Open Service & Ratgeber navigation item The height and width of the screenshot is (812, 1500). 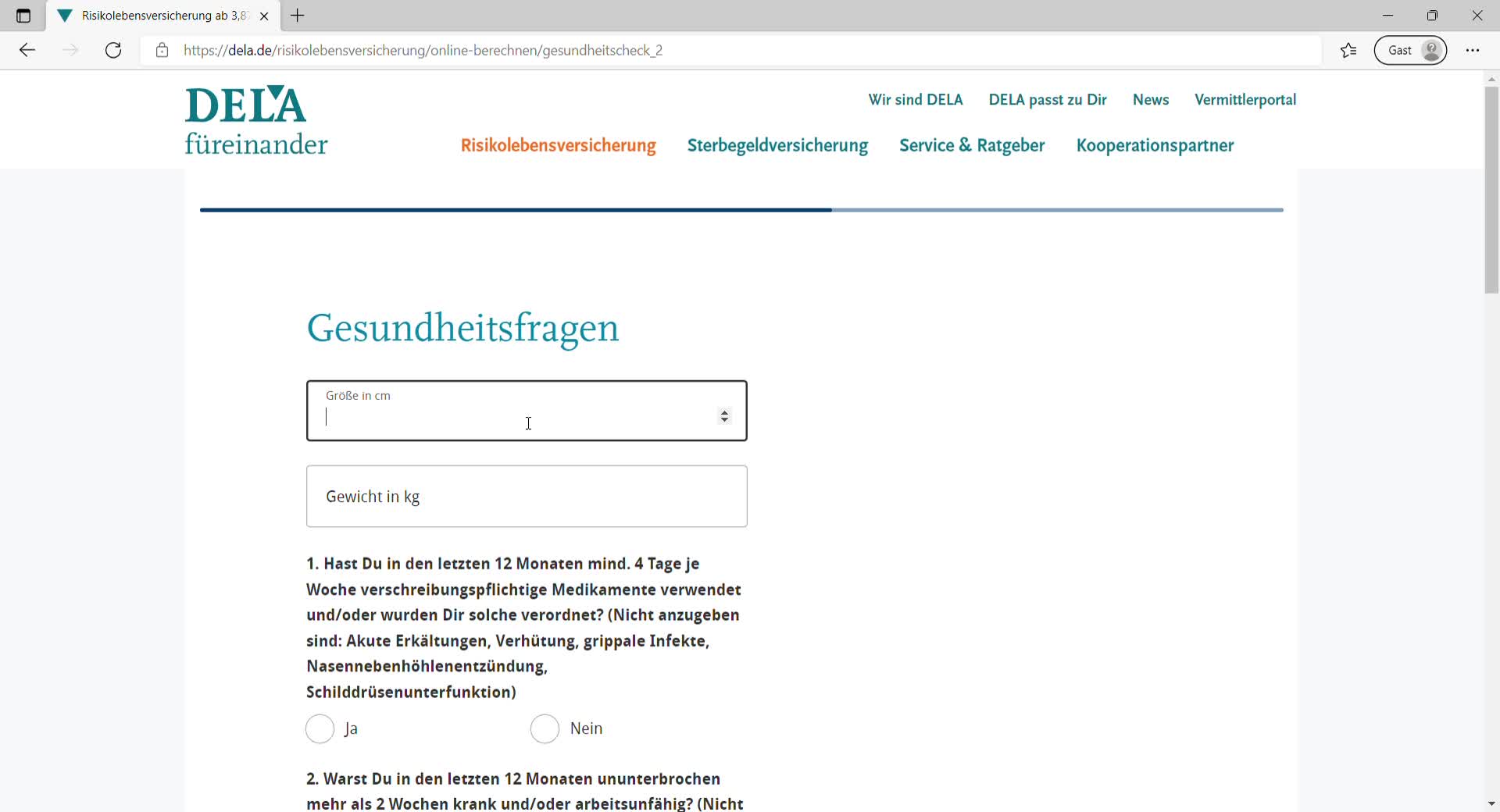[972, 145]
